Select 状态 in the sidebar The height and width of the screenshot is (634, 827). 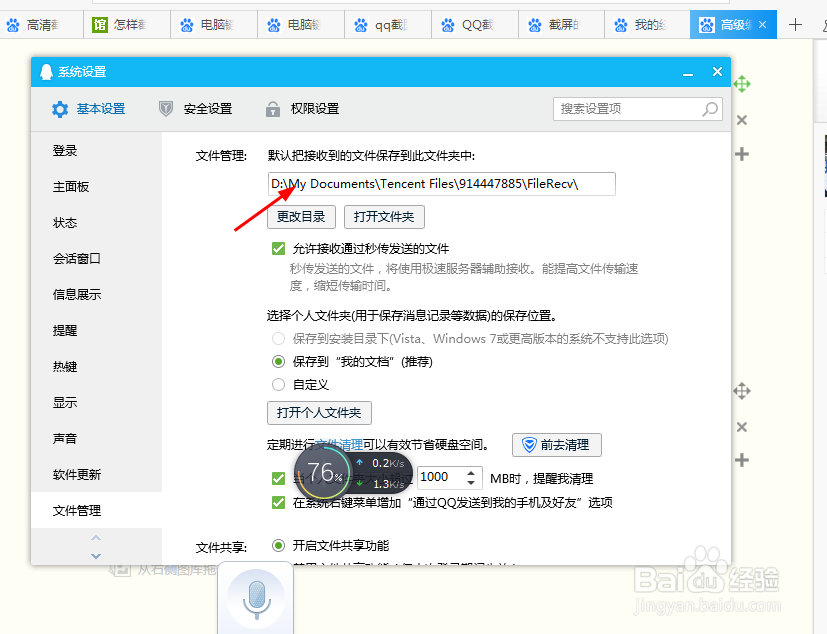coord(97,223)
